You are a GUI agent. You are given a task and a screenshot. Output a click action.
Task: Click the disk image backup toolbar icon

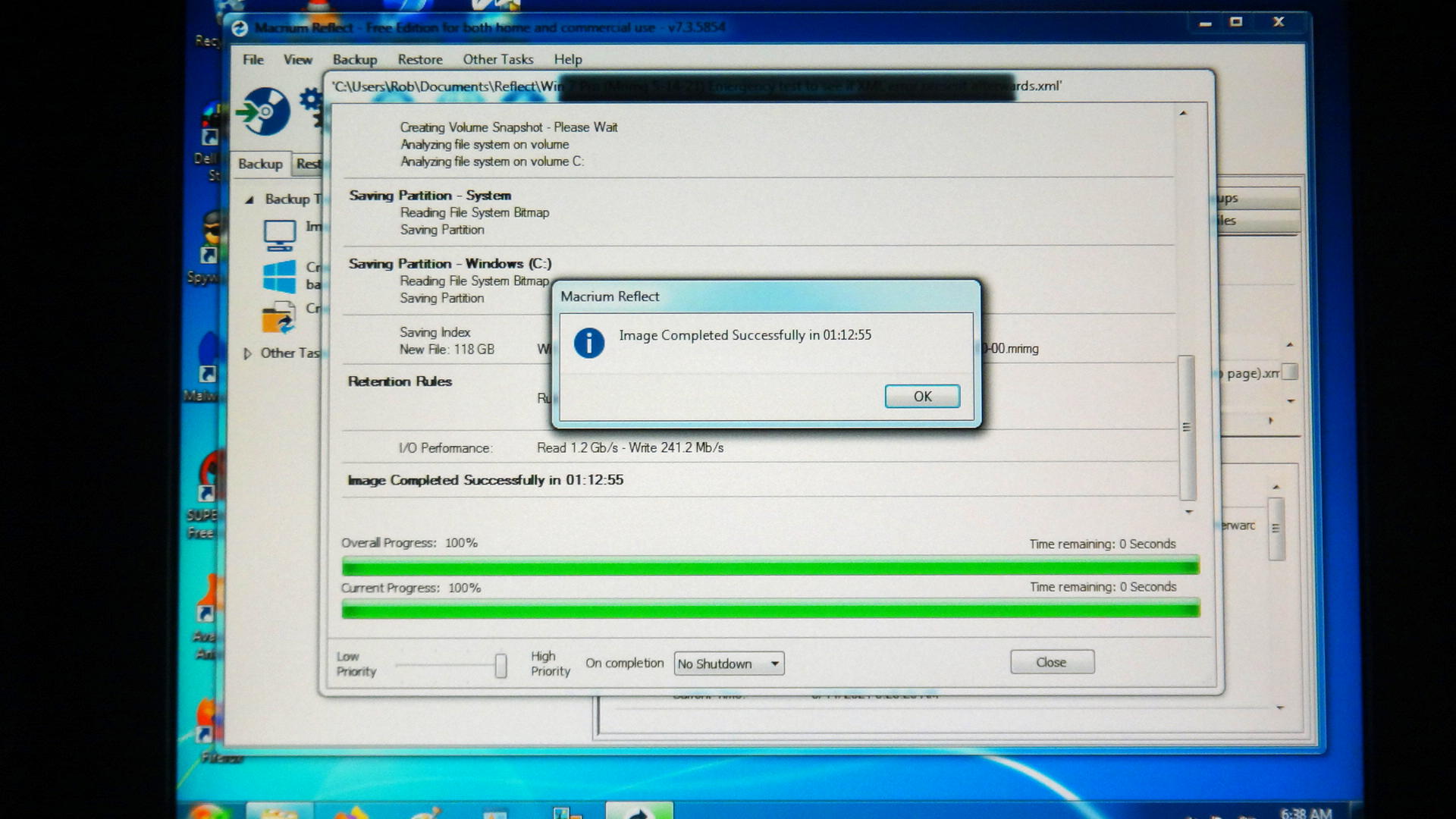263,111
